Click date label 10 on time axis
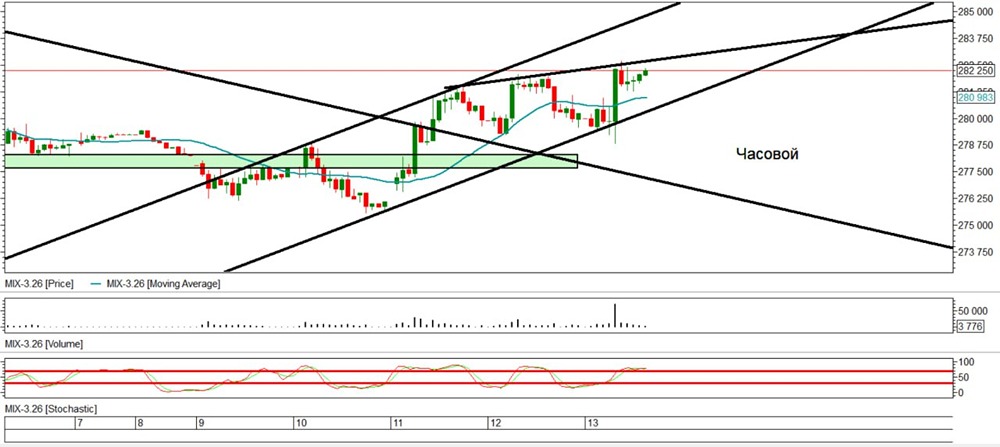Screen dimensions: 1000x447 click(301, 423)
